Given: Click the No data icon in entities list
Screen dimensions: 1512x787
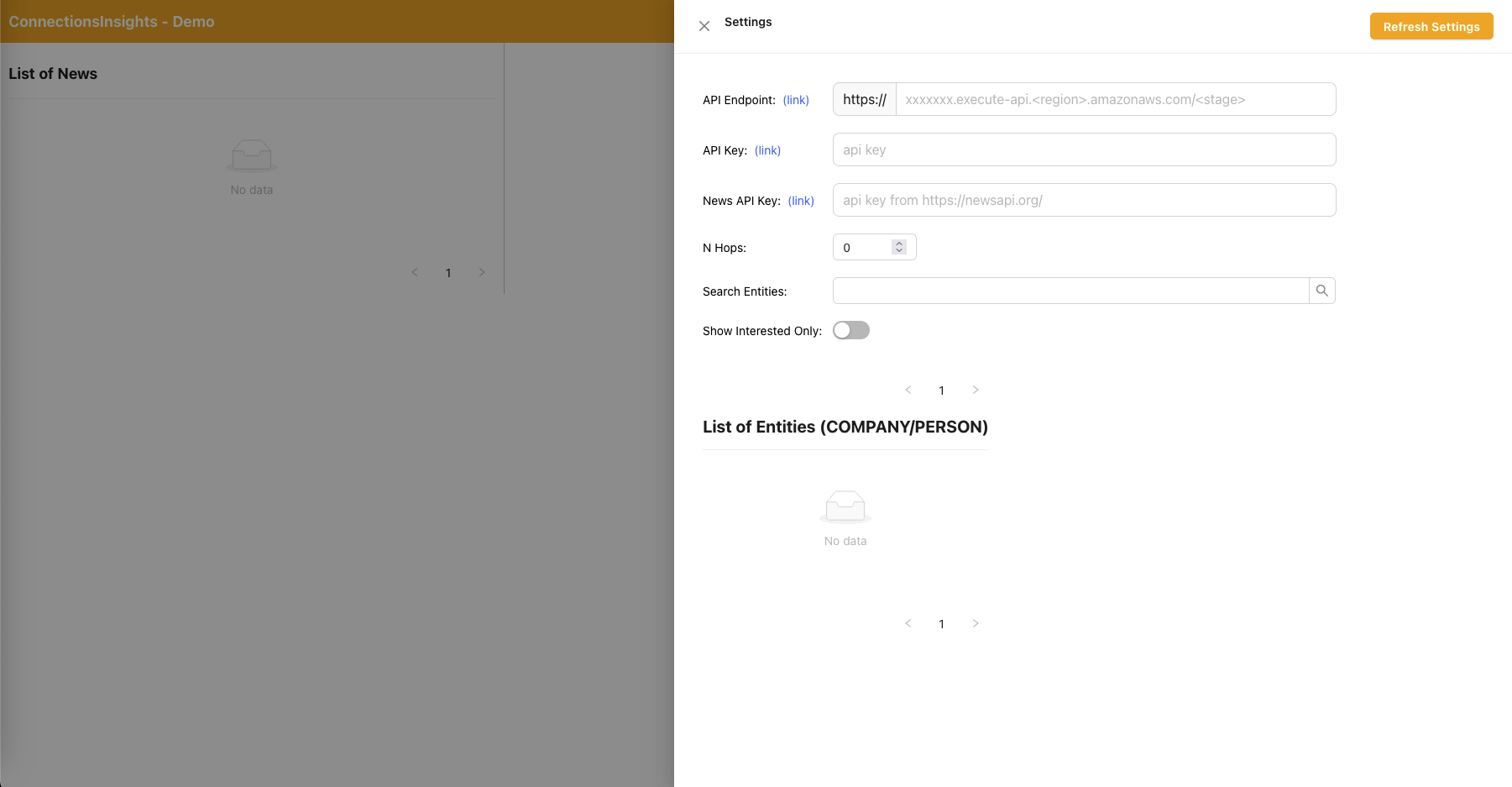Looking at the screenshot, I should [845, 507].
